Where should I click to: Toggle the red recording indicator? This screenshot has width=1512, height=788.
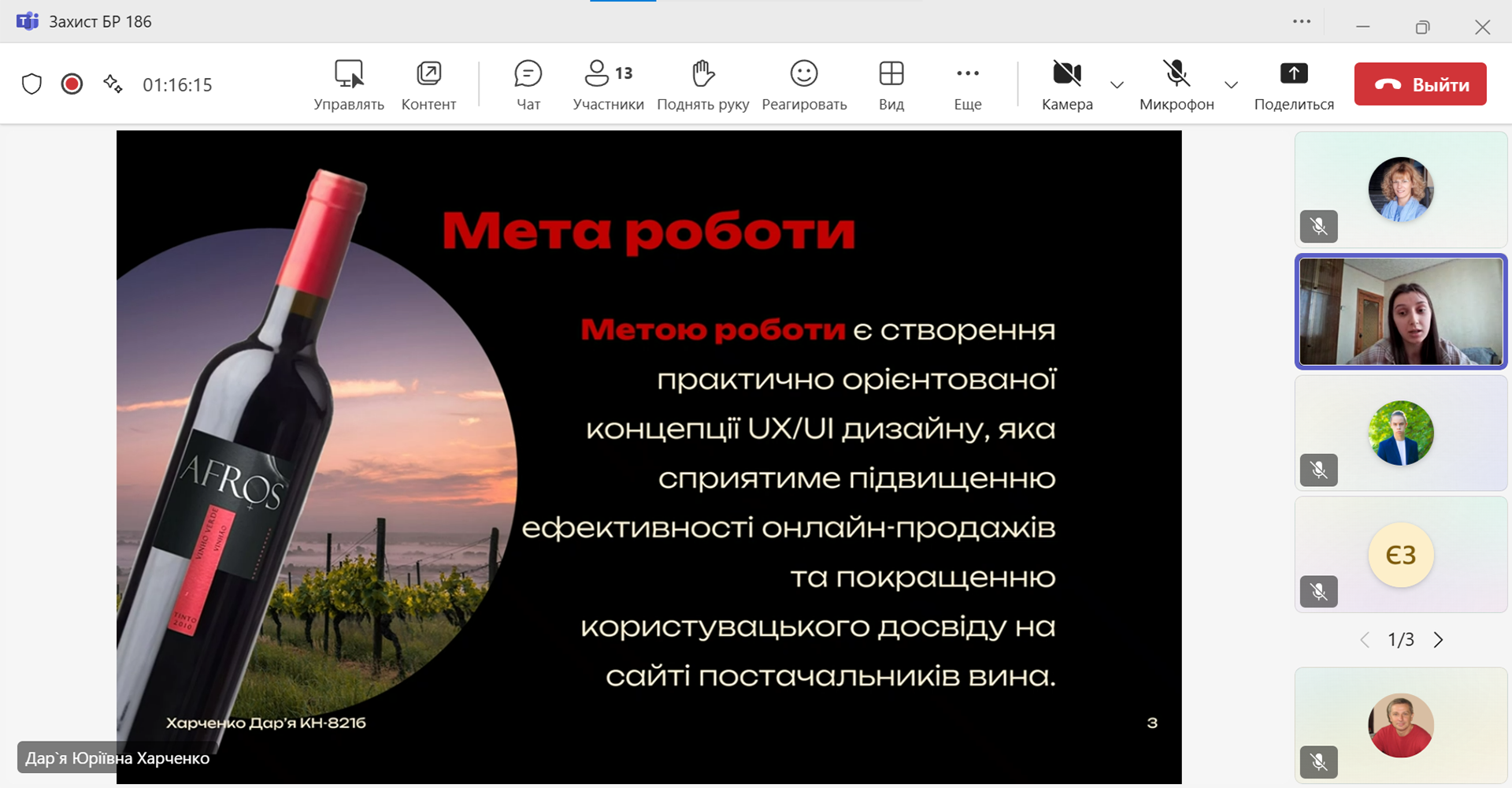click(72, 84)
